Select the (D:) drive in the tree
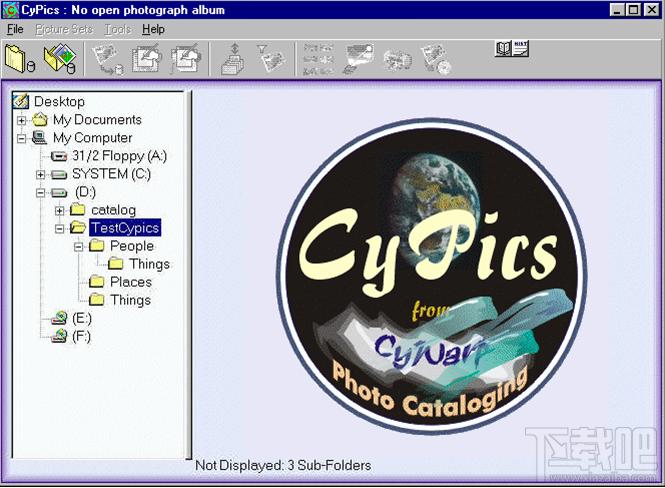Viewport: 665px width, 488px height. pos(85,192)
